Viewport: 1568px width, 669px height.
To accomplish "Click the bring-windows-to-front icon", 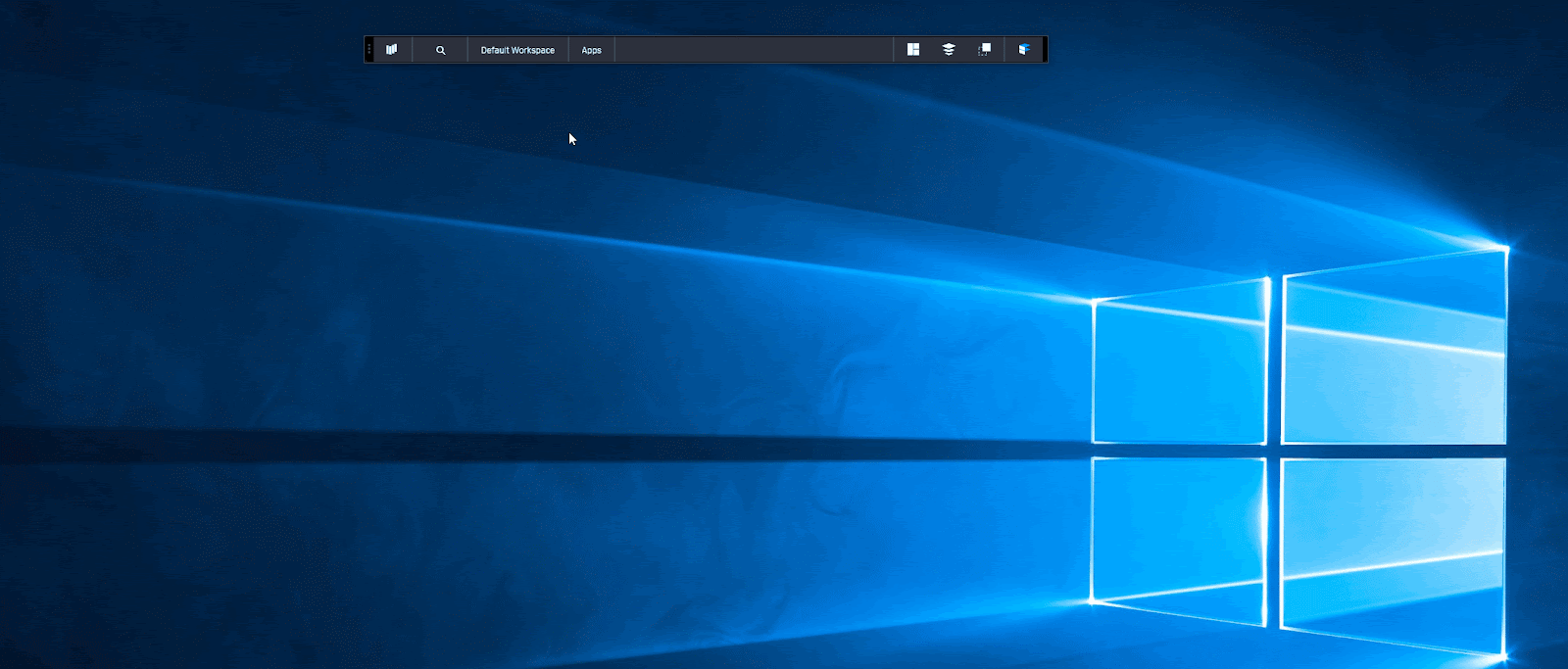I will coord(985,49).
